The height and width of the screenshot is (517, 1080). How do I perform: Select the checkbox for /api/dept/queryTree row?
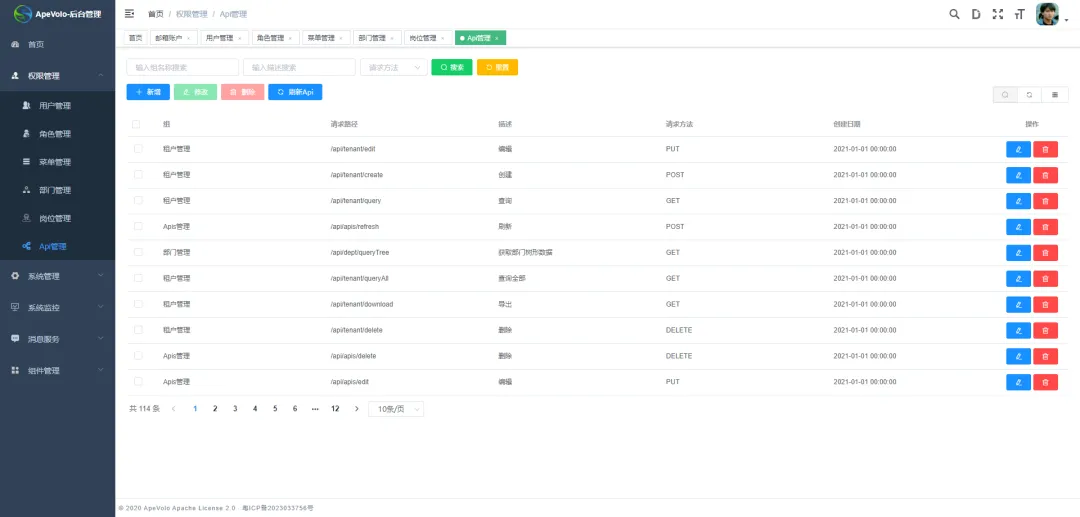(x=138, y=253)
